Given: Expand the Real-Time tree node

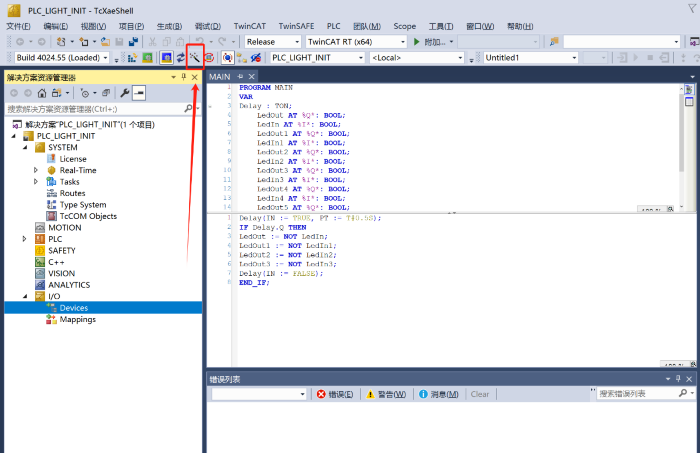Looking at the screenshot, I should point(36,170).
